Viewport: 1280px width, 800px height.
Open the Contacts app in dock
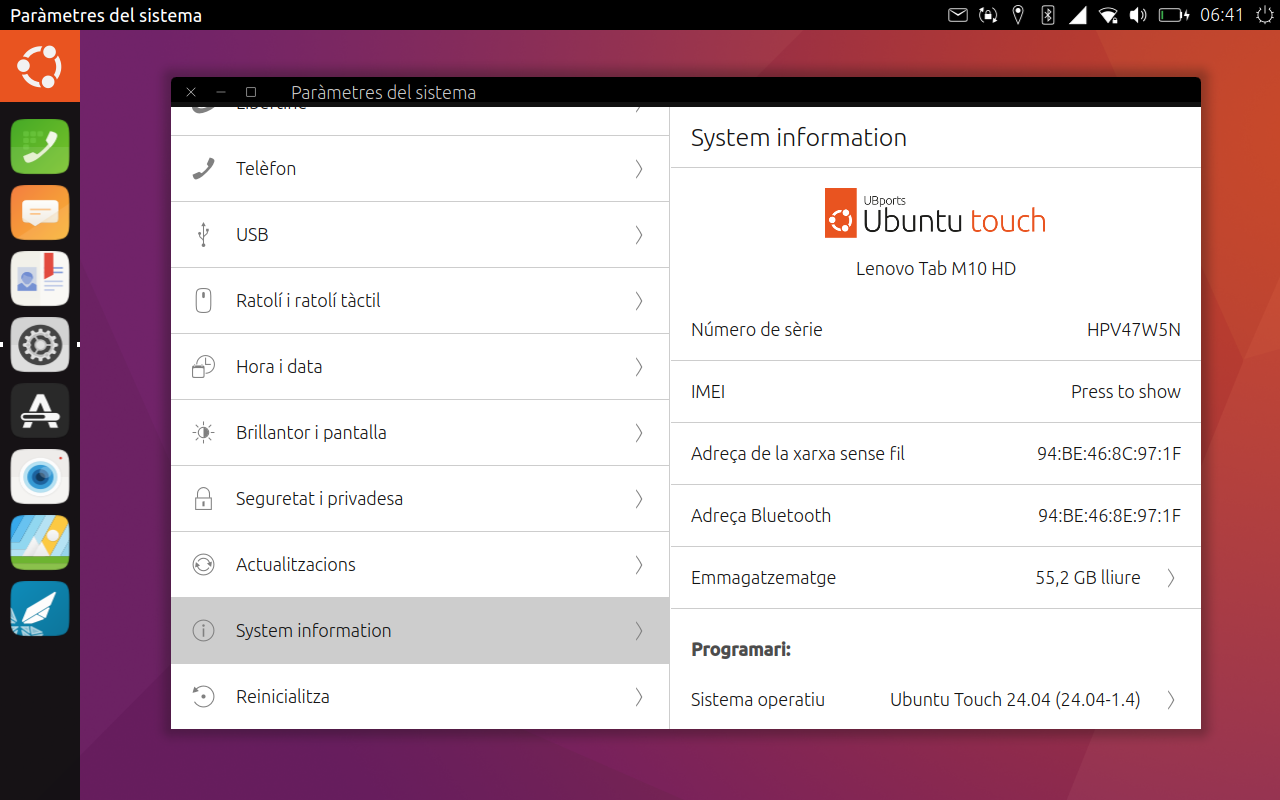click(40, 279)
